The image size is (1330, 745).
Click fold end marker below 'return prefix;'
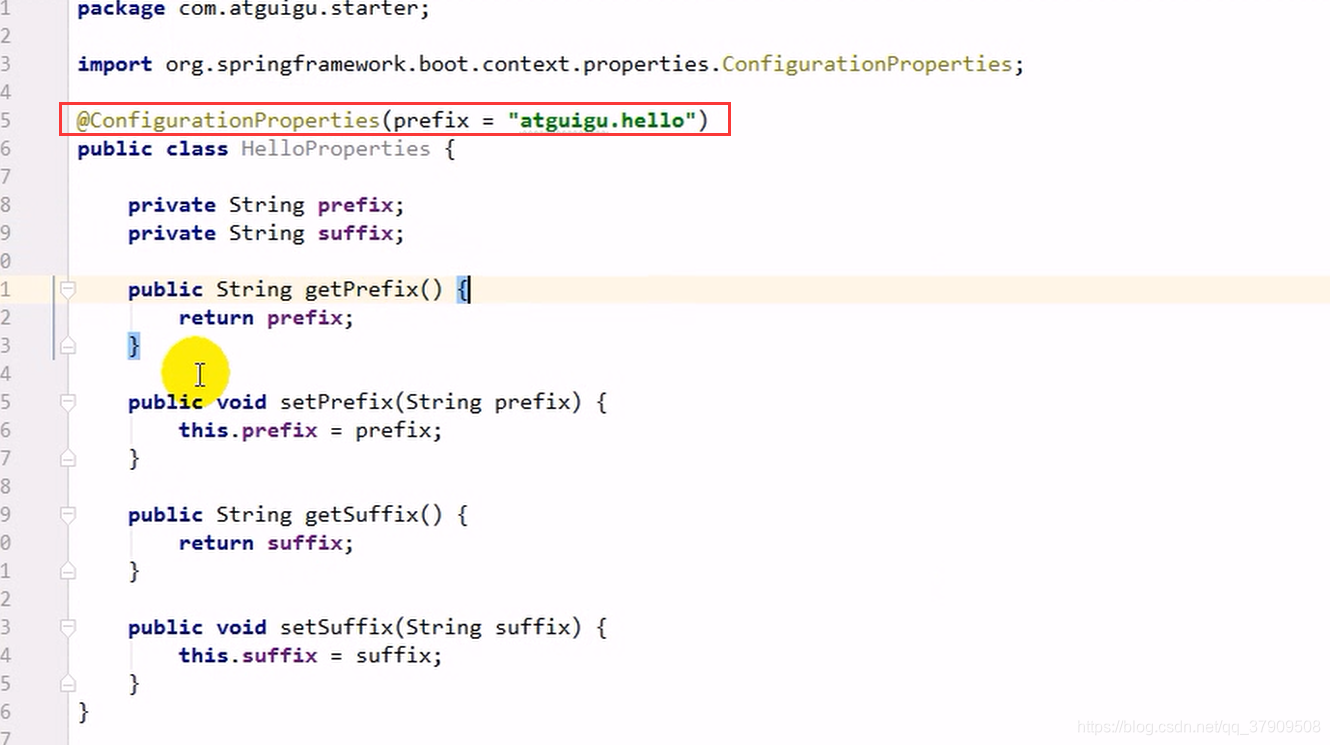67,346
